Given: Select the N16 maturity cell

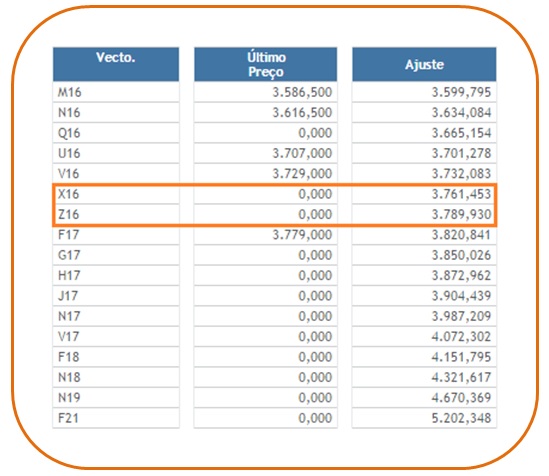Looking at the screenshot, I should tap(116, 112).
